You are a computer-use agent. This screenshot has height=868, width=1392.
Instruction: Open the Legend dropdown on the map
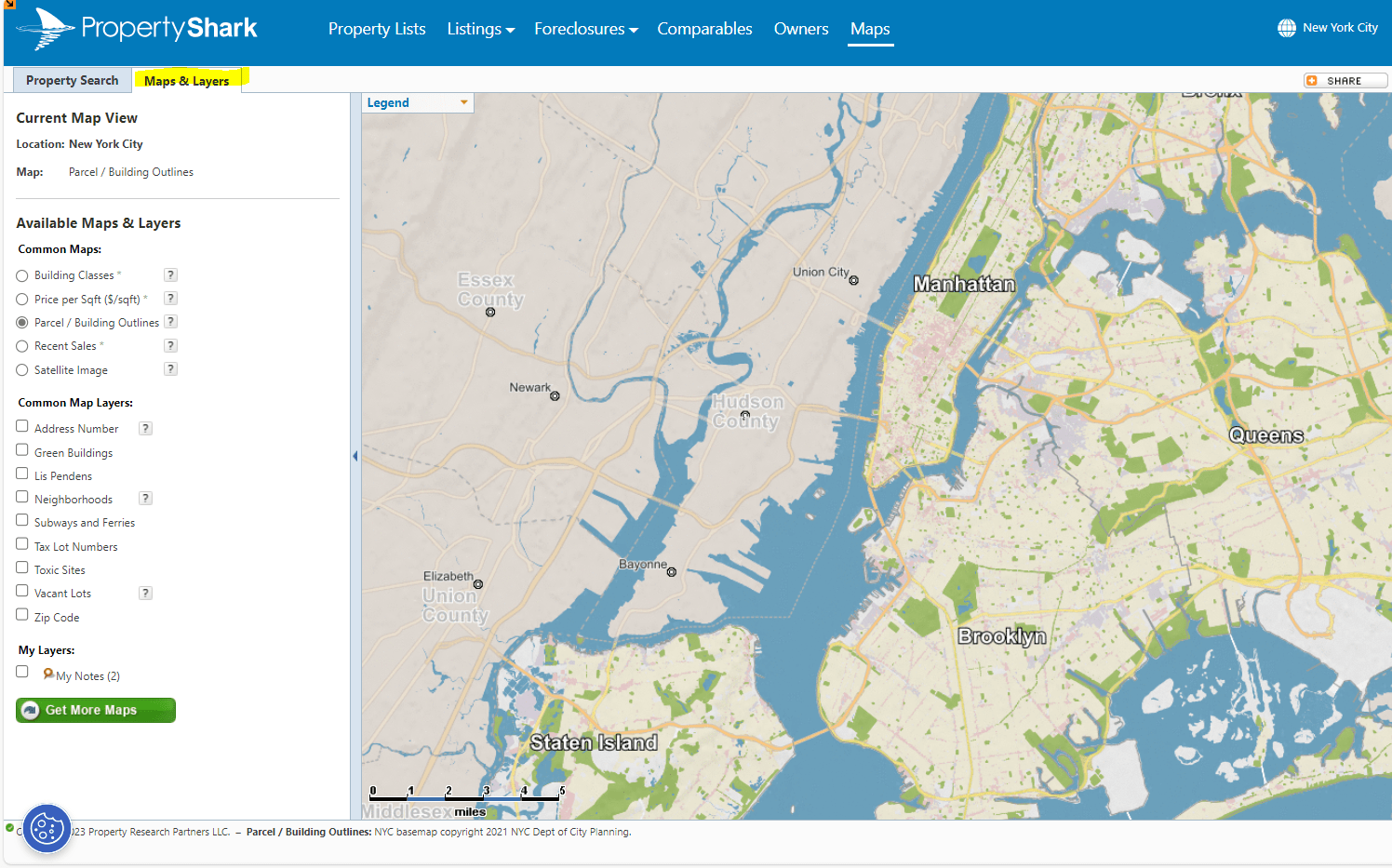417,102
